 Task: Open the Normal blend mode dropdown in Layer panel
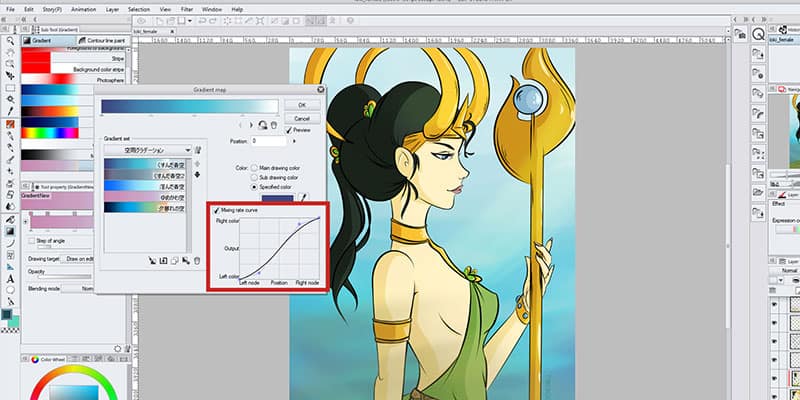click(x=785, y=270)
